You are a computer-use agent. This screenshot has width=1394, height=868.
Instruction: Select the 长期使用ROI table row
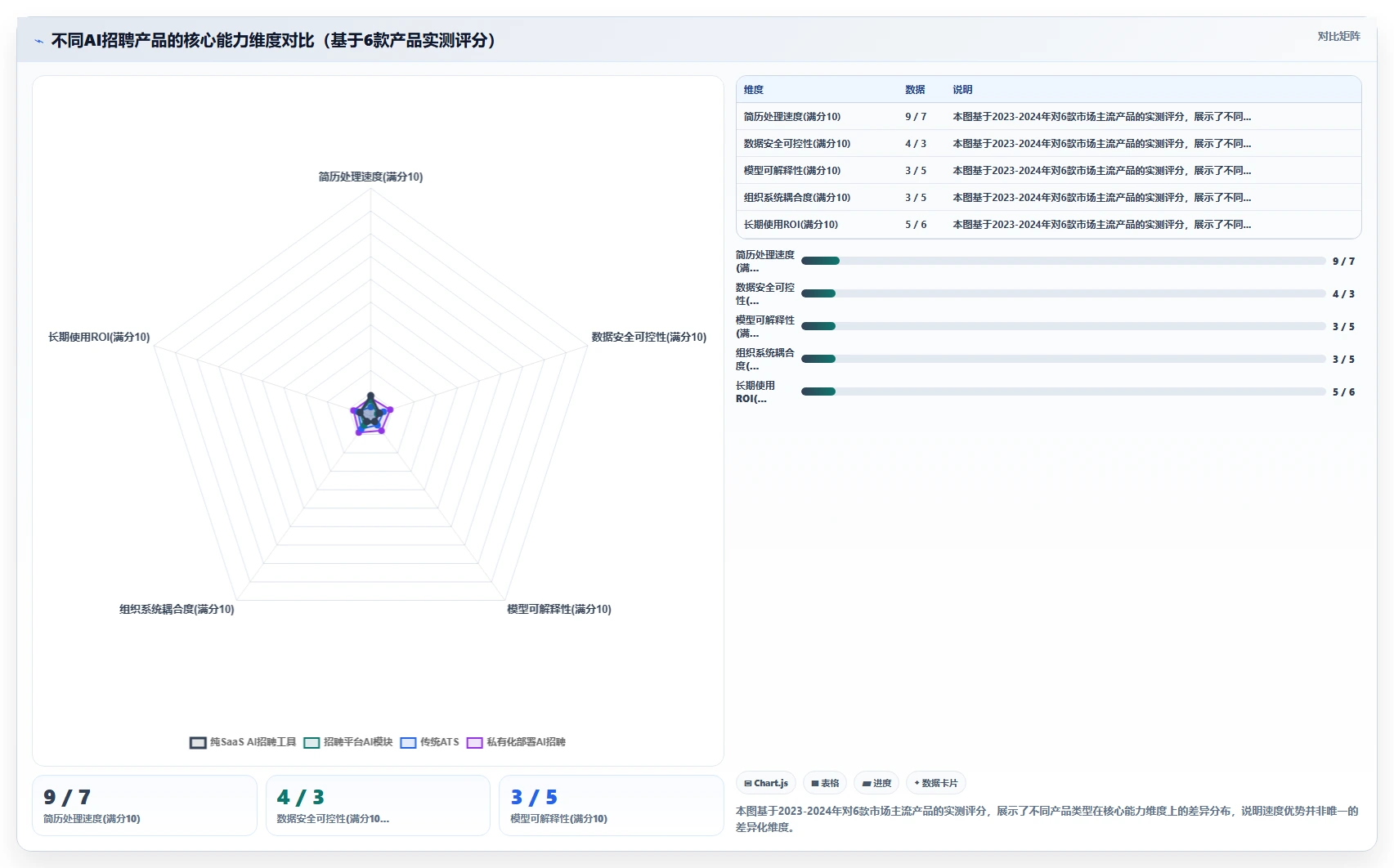tap(1049, 225)
